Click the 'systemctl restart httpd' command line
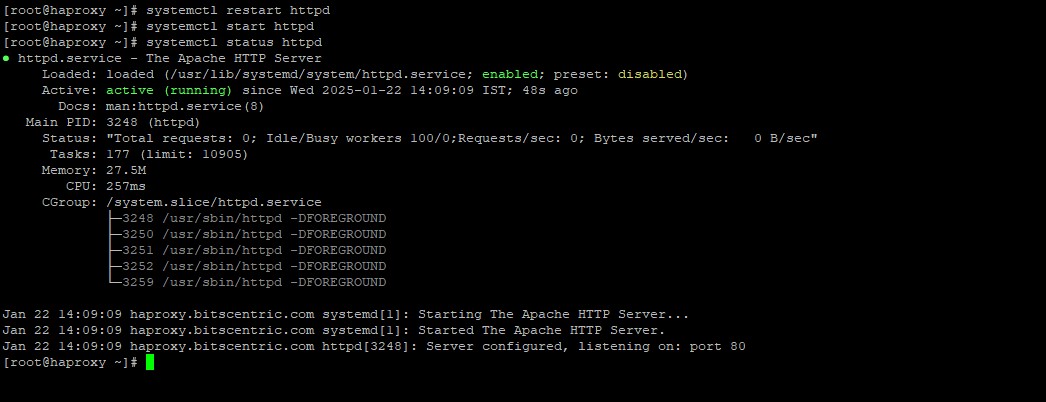Viewport: 1046px width, 402px height. 166,11
